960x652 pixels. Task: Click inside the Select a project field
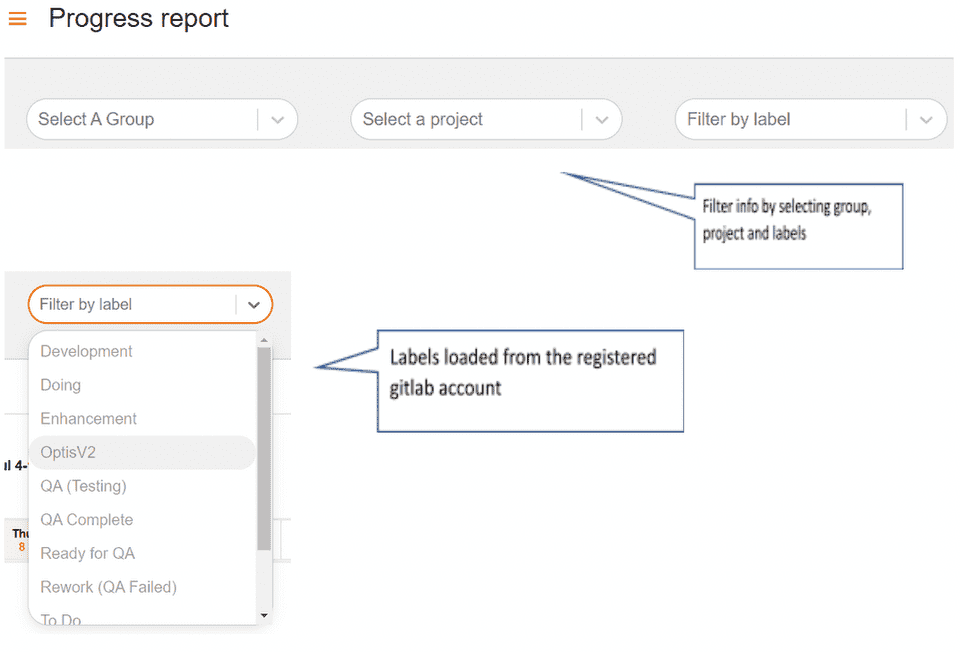coord(464,120)
